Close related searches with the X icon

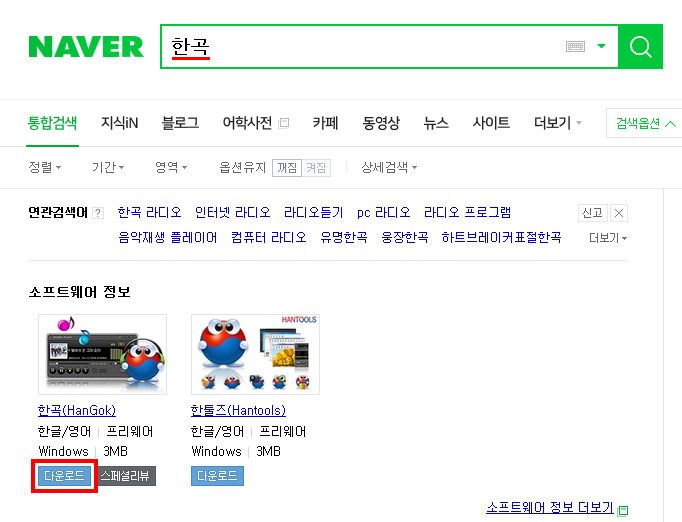click(618, 213)
